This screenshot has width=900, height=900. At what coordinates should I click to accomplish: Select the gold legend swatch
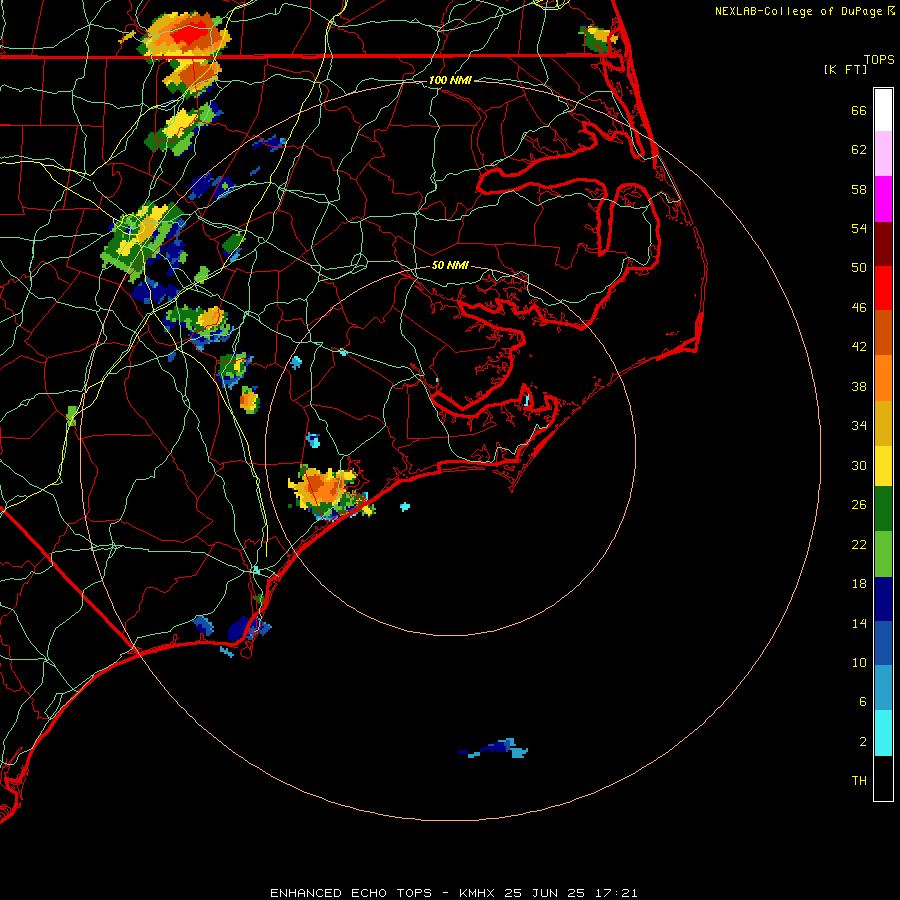coord(883,423)
